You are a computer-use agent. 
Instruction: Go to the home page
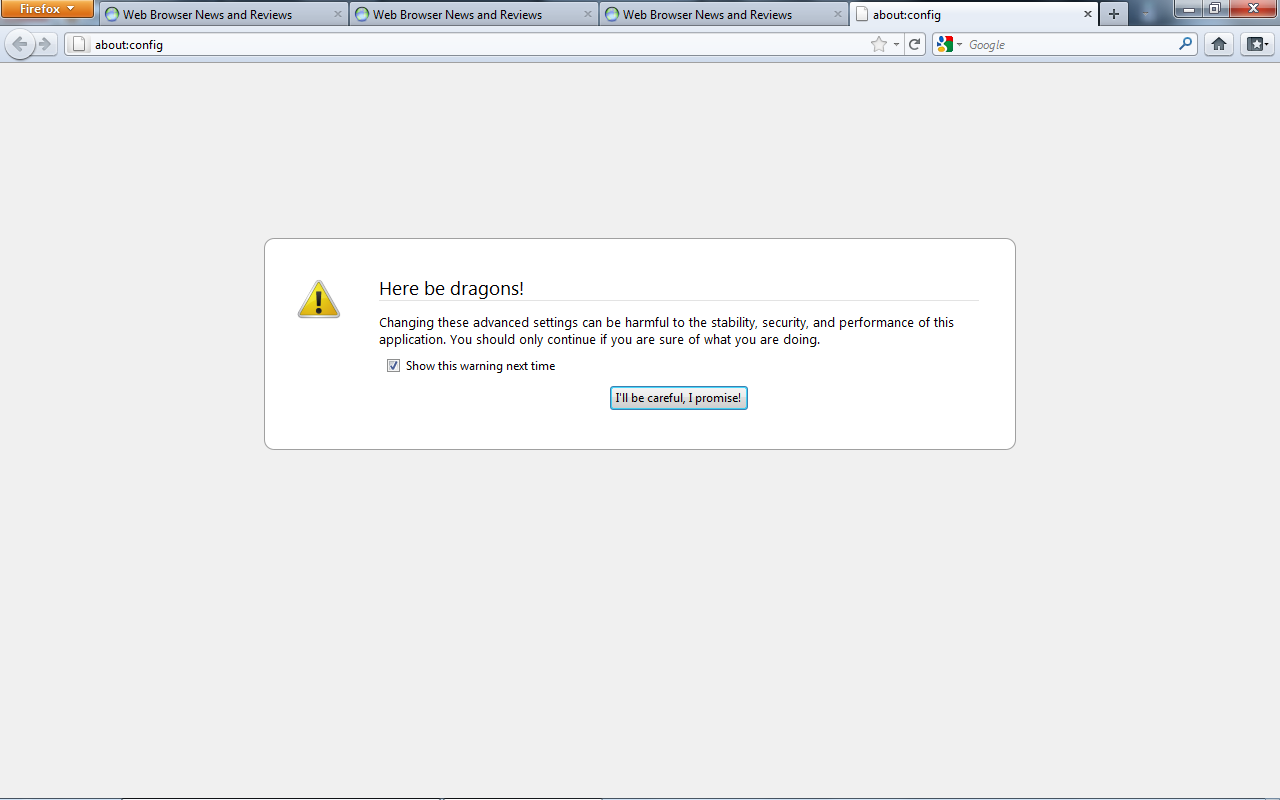click(x=1218, y=44)
